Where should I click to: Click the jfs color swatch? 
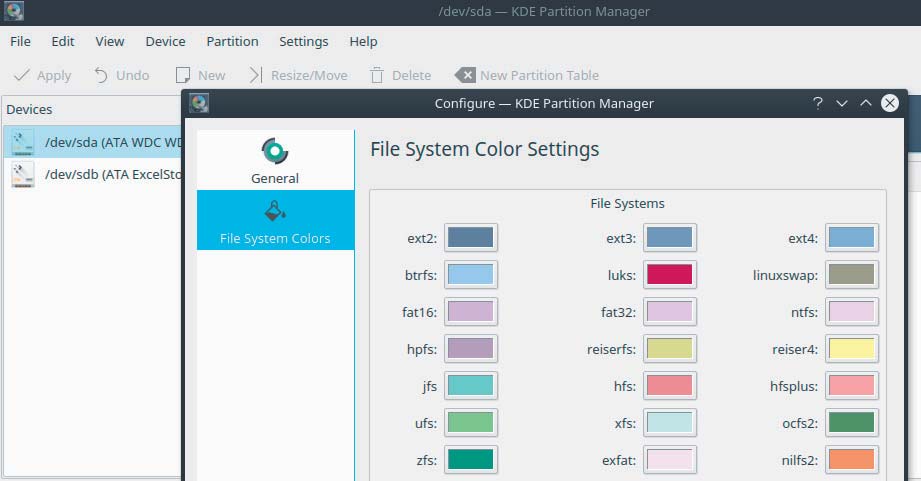click(x=470, y=385)
